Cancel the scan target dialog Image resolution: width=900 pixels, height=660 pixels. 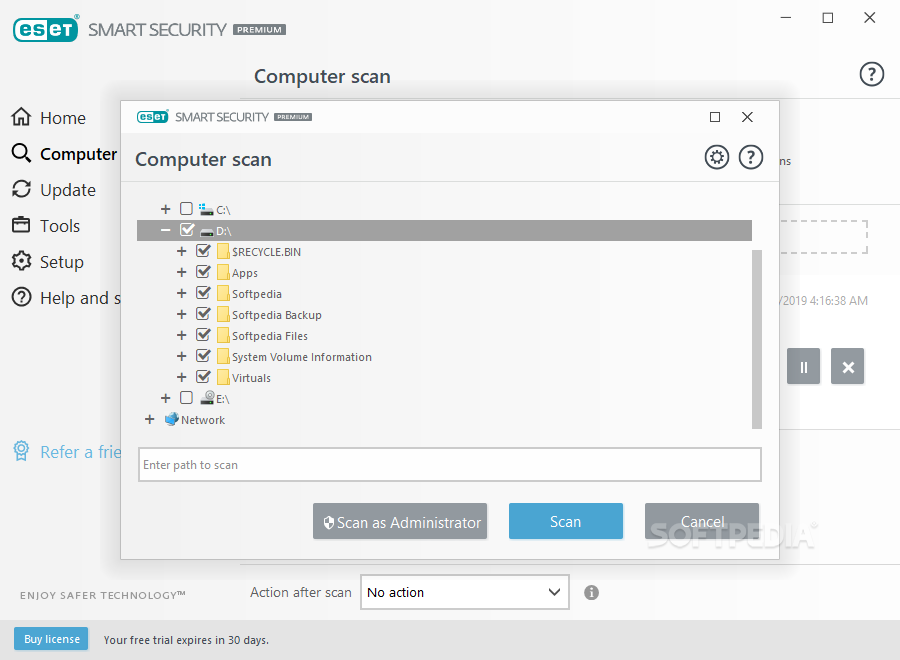[701, 521]
